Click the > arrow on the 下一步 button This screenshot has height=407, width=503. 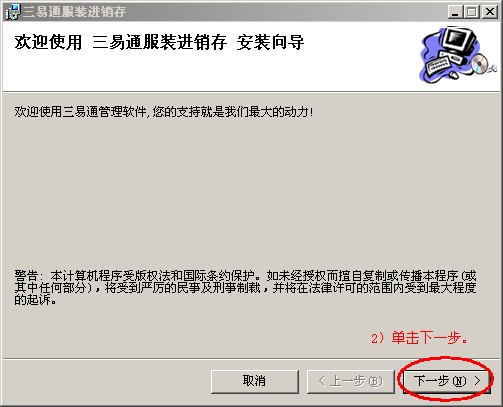pyautogui.click(x=477, y=381)
